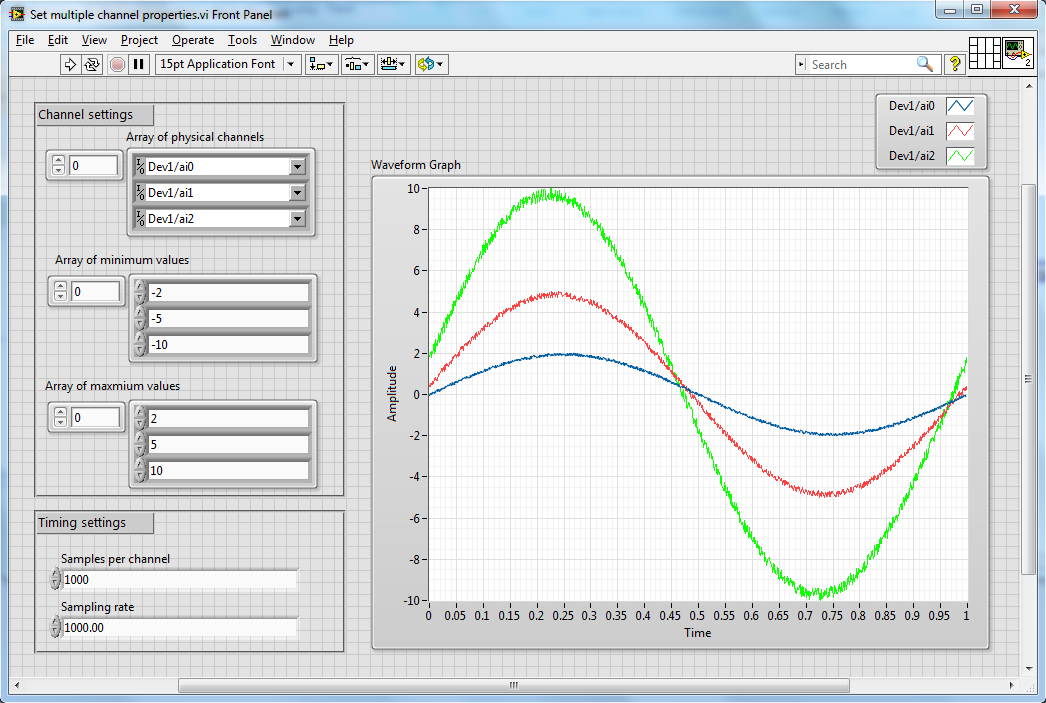Open the Operate menu
Image resolution: width=1046 pixels, height=703 pixels.
pyautogui.click(x=192, y=40)
